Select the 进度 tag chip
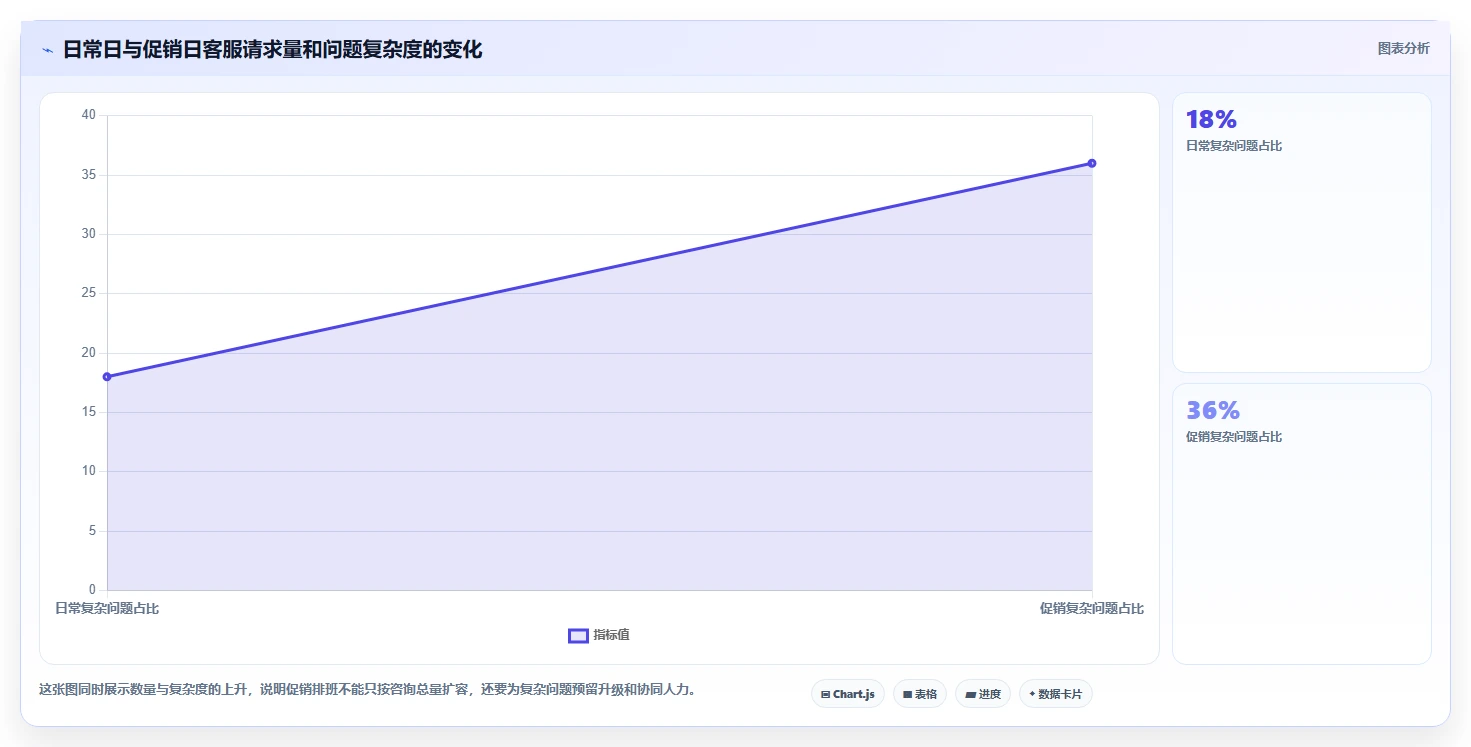The height and width of the screenshot is (747, 1471). [983, 694]
